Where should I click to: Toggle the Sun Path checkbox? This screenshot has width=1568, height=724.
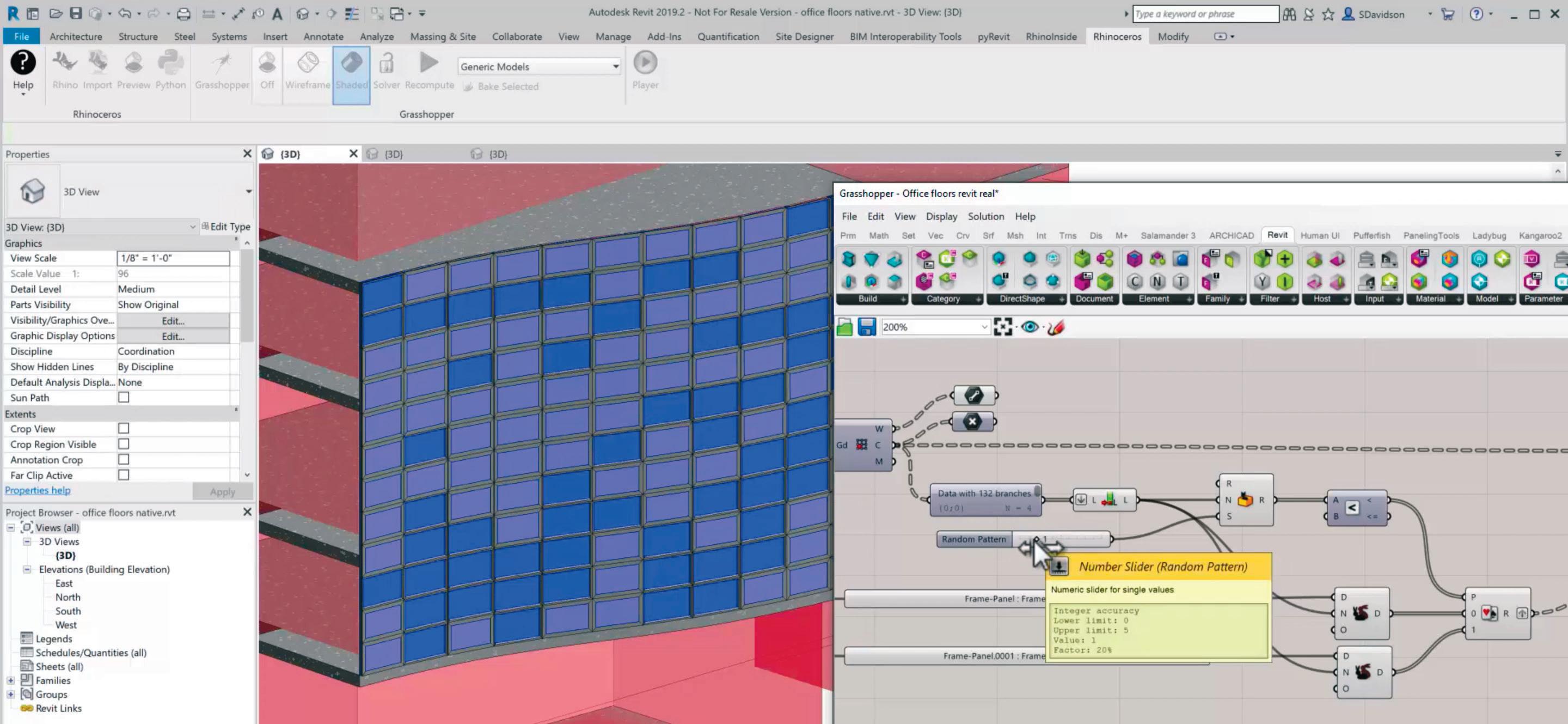tap(124, 398)
